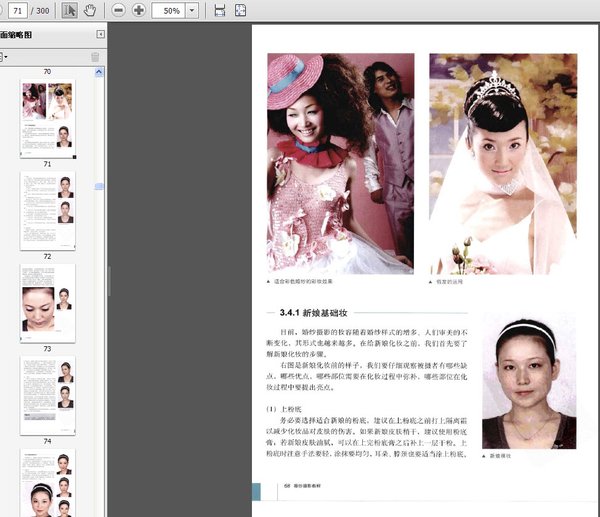Select the text selection arrow tool
600x517 pixels.
pyautogui.click(x=69, y=10)
